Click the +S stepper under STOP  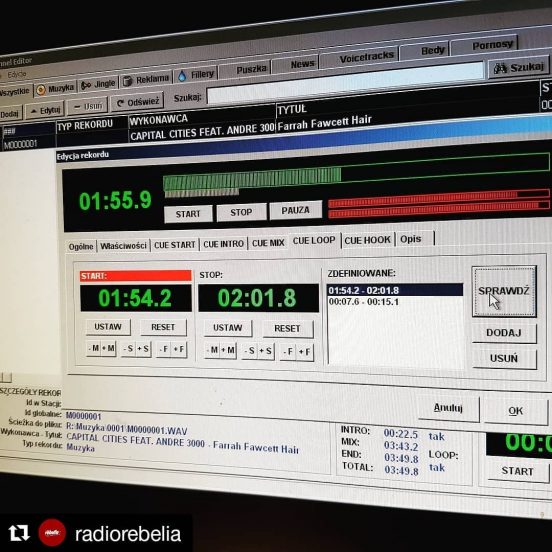[266, 351]
